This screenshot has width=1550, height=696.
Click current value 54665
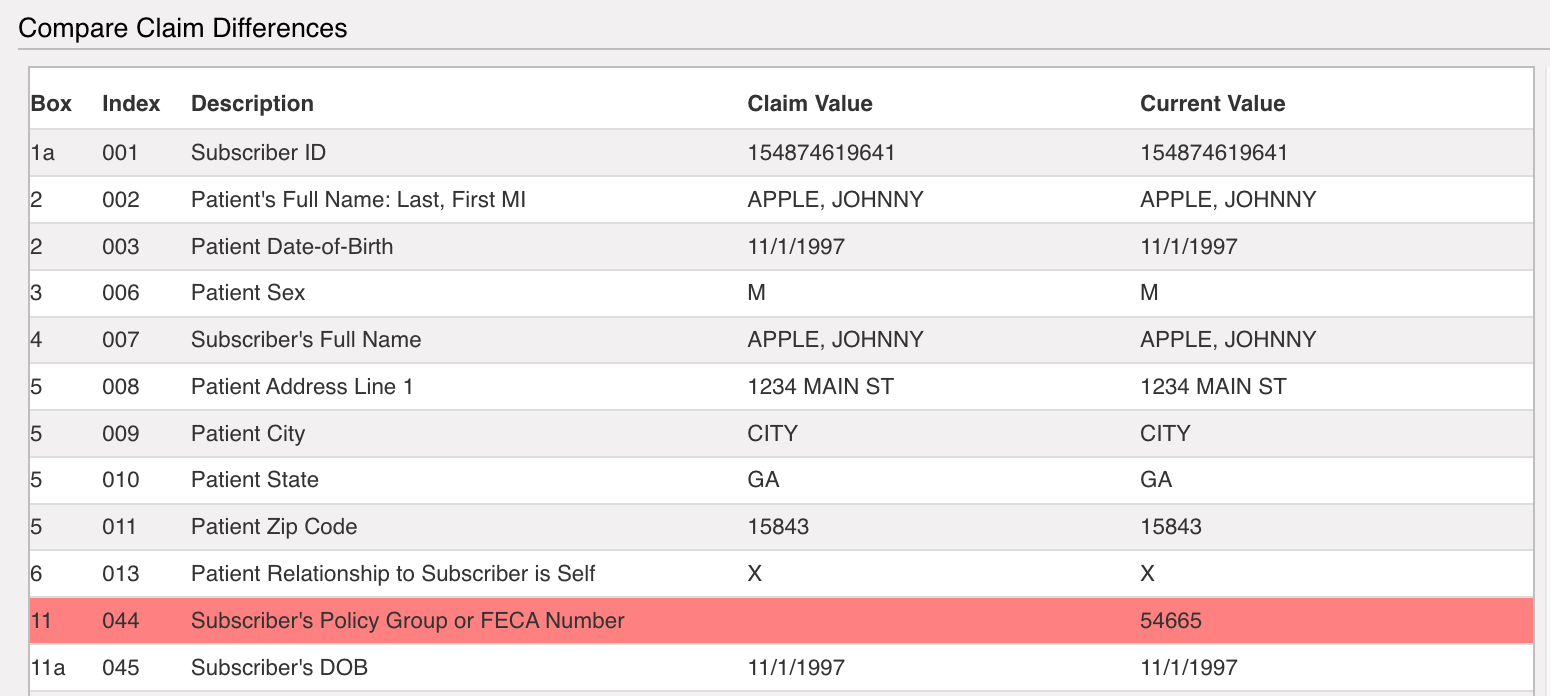pos(1171,621)
